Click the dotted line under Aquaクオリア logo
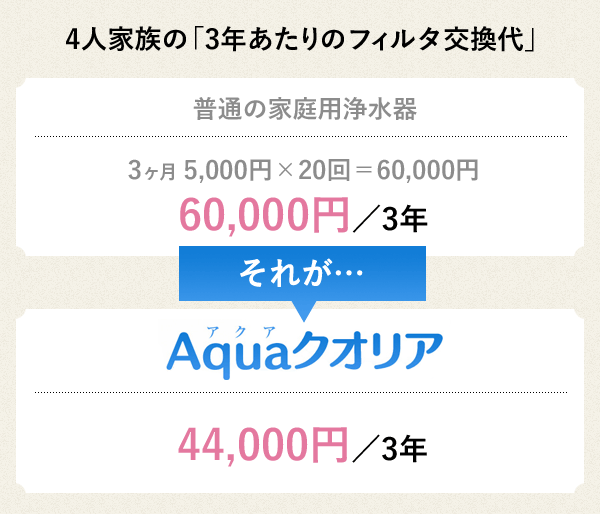 point(301,392)
